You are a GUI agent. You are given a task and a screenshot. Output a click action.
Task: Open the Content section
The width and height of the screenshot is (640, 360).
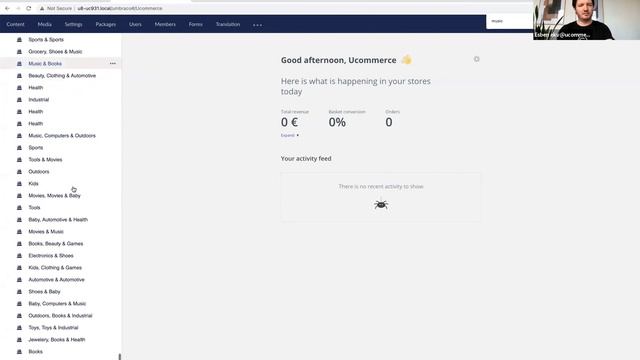pyautogui.click(x=16, y=24)
